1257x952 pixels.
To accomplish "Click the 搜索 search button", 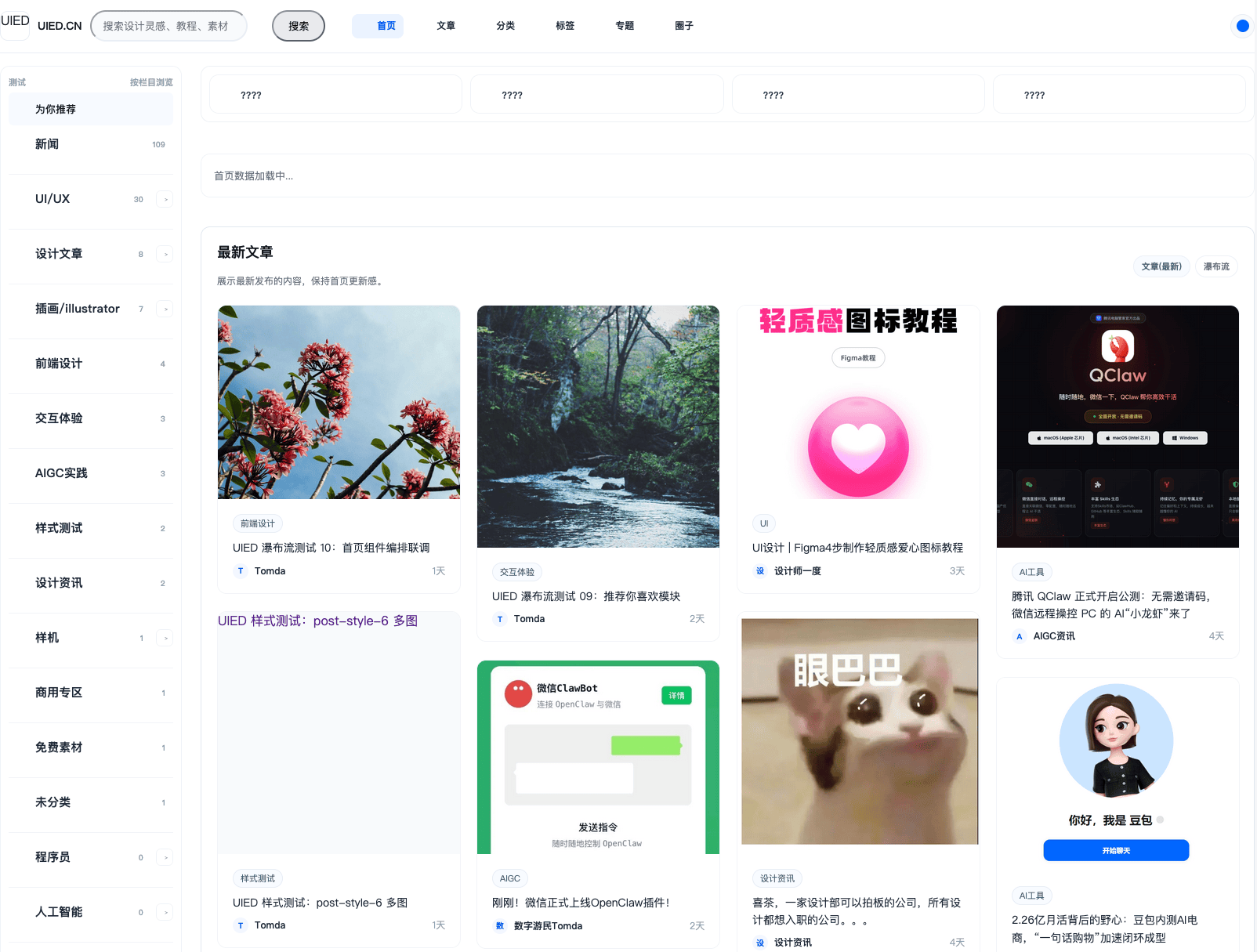I will 299,26.
